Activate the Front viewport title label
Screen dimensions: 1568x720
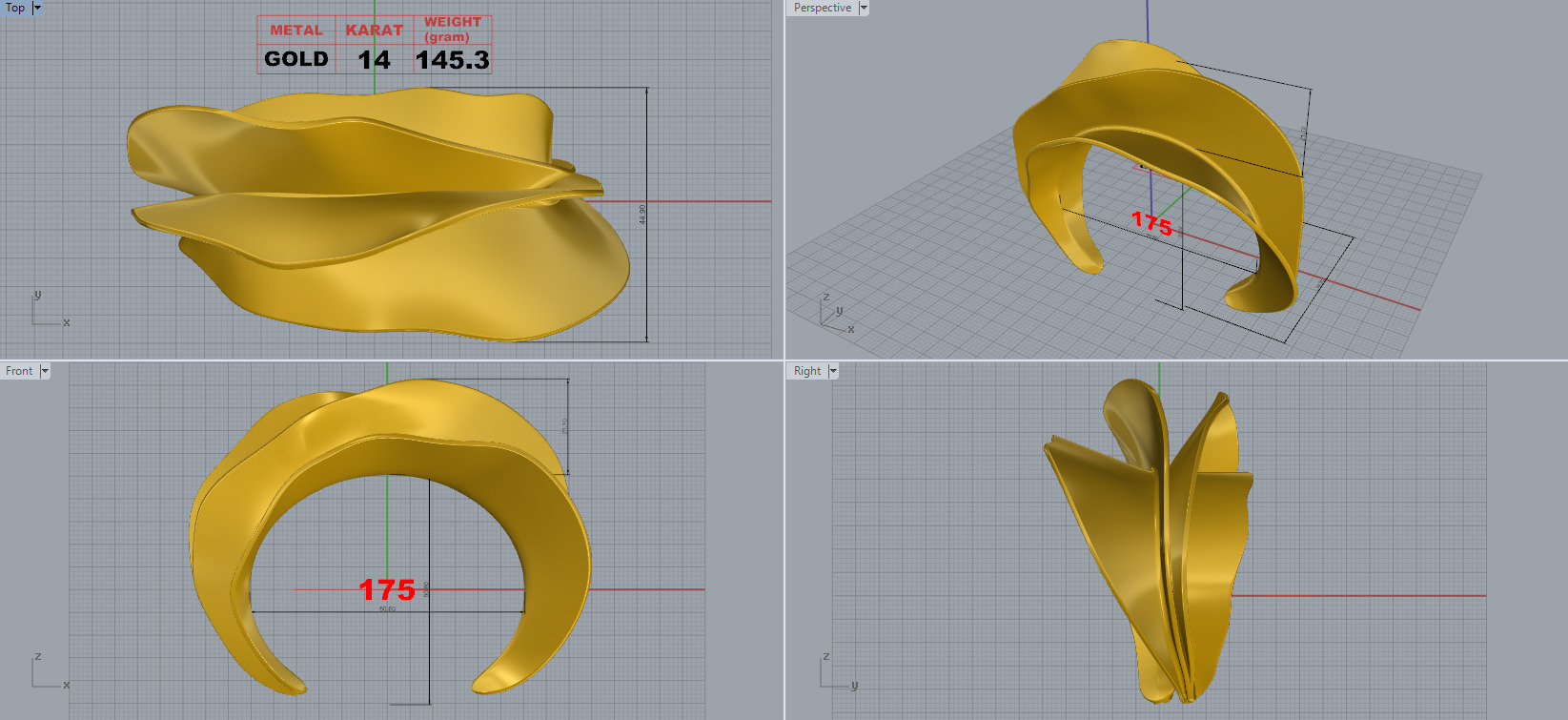[19, 371]
